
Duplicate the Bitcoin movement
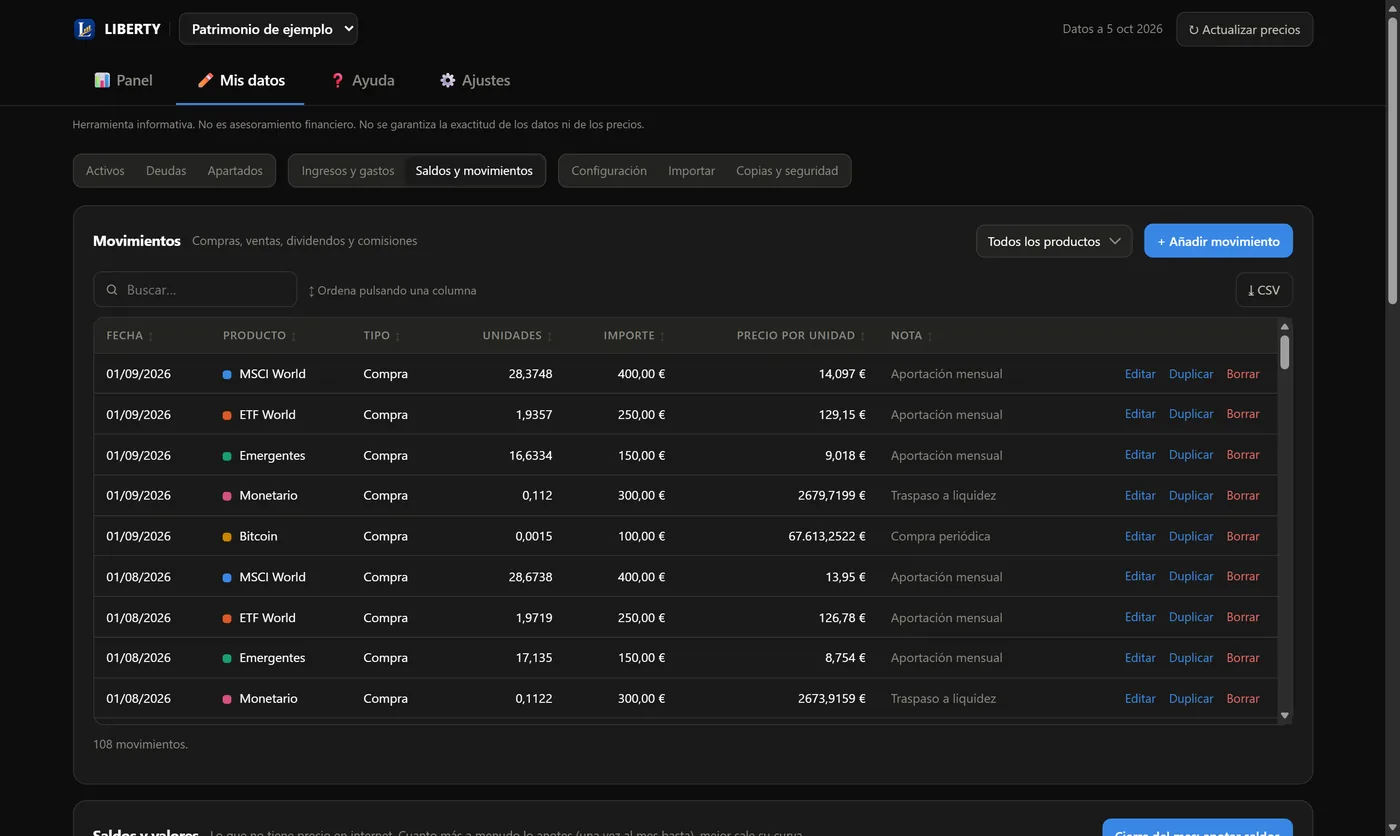[1191, 536]
